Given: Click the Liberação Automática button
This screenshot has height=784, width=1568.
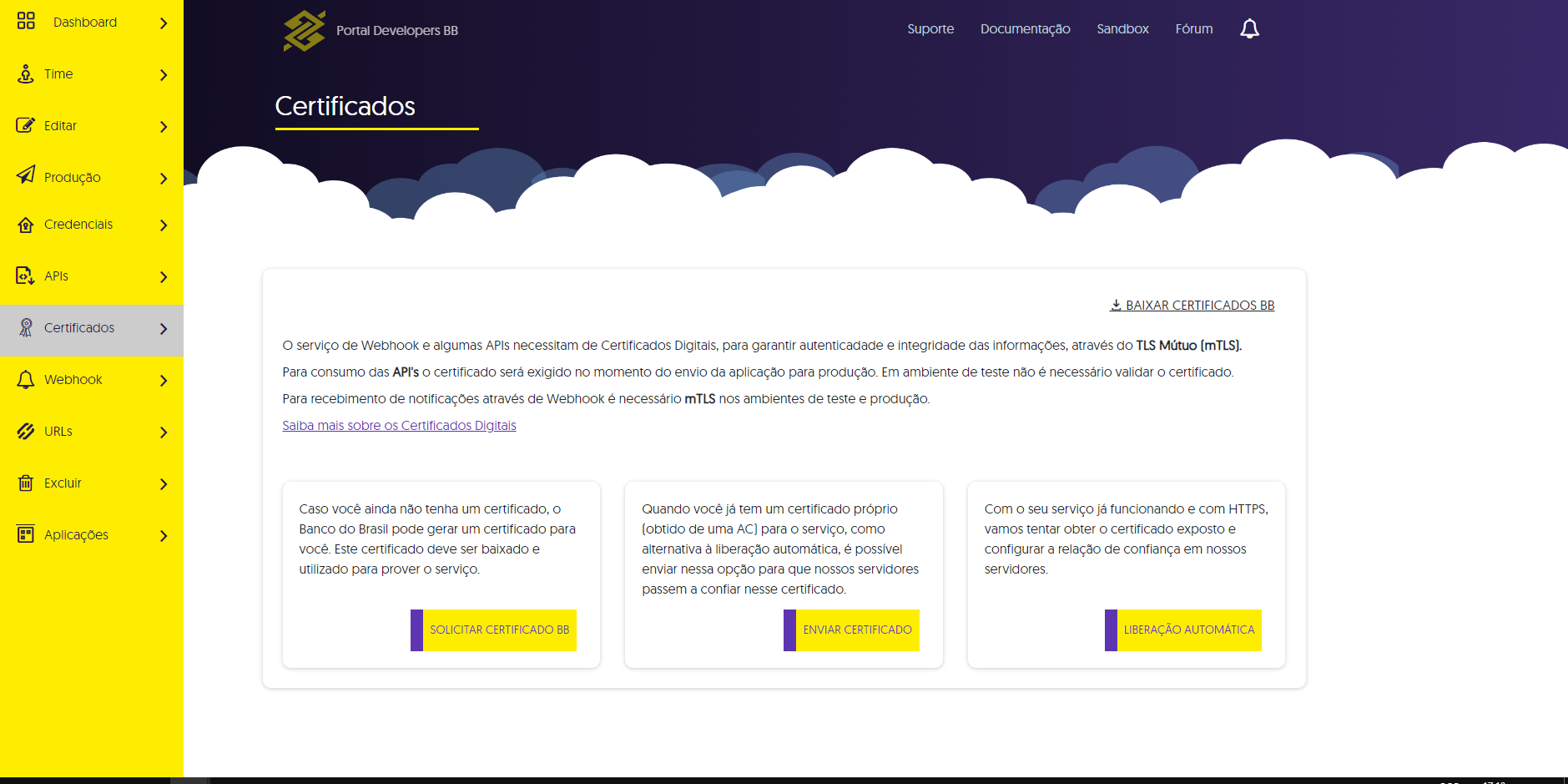Looking at the screenshot, I should pyautogui.click(x=1183, y=630).
